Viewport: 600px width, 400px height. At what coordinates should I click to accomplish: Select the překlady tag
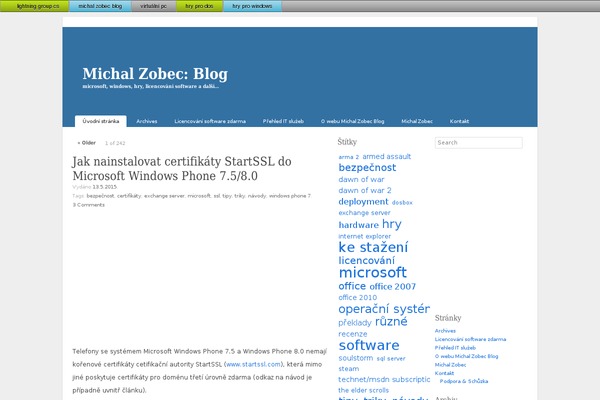coord(355,323)
